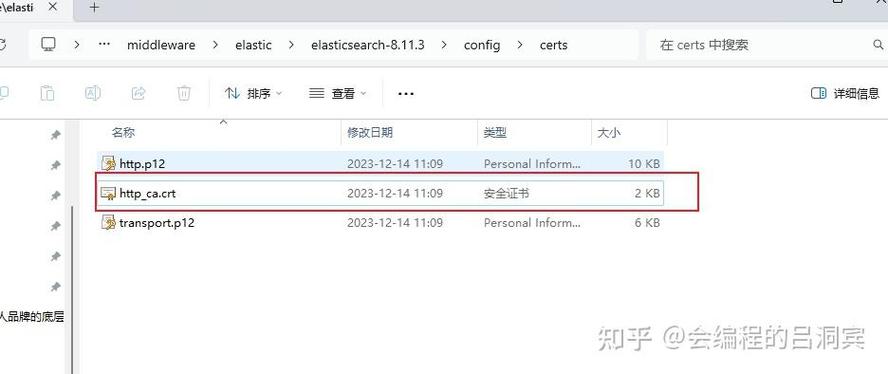The width and height of the screenshot is (888, 374).
Task: Toggle the 详细信息 details pane
Action: point(845,94)
